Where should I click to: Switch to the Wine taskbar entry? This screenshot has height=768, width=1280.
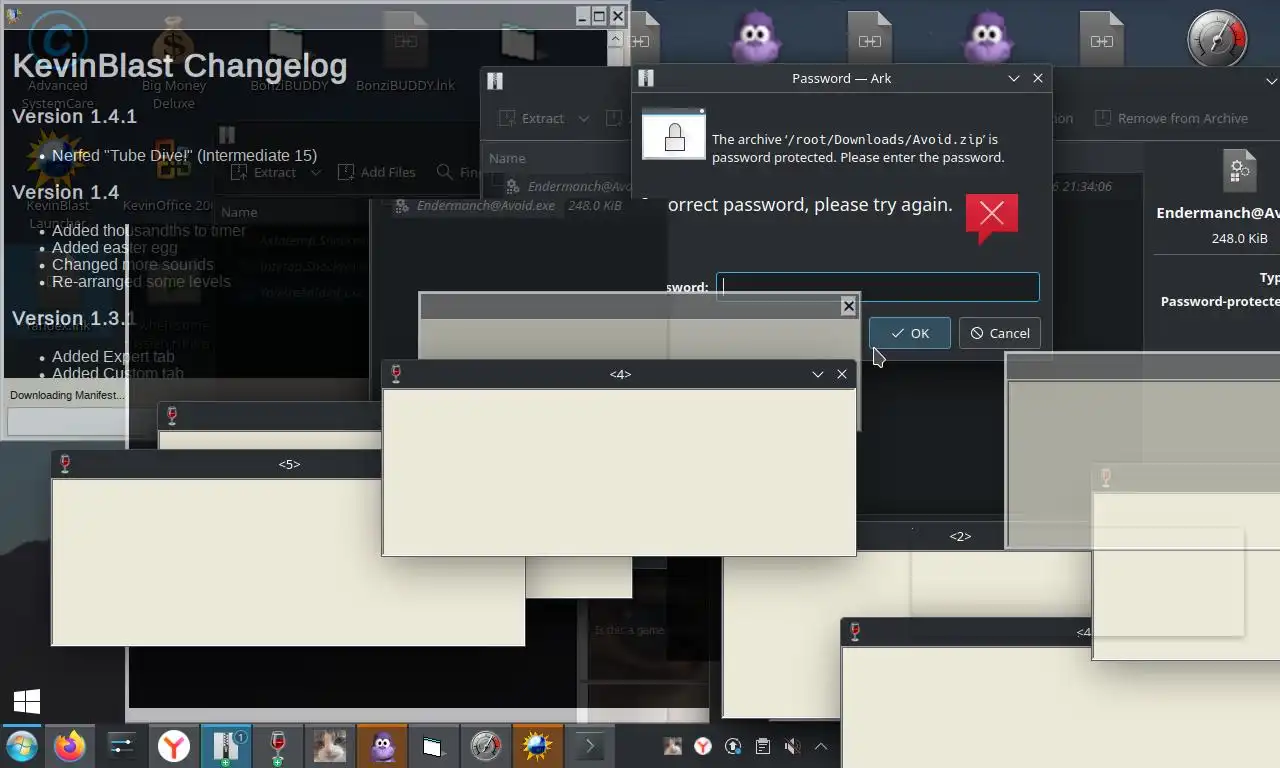(x=278, y=746)
